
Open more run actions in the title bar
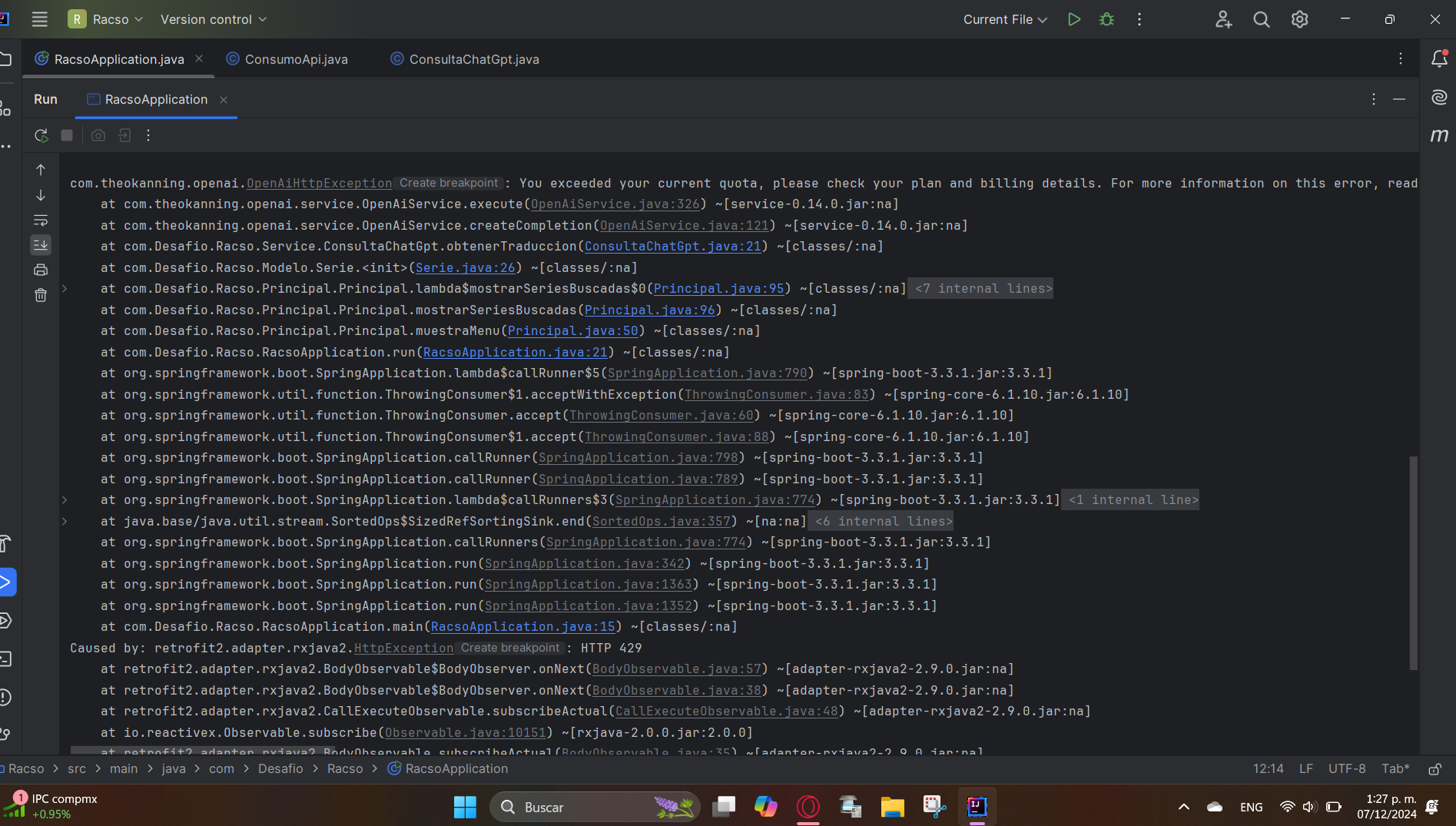click(x=1139, y=19)
